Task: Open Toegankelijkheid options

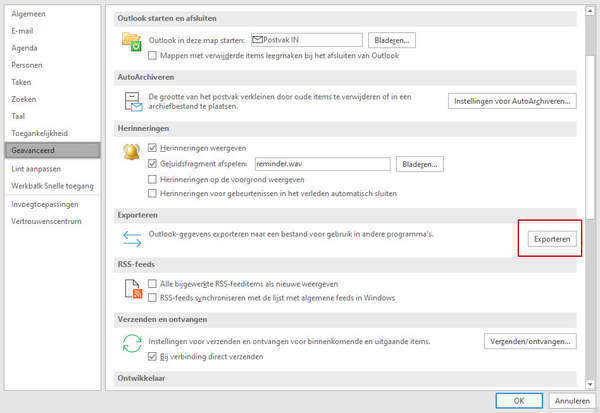Action: pos(52,134)
